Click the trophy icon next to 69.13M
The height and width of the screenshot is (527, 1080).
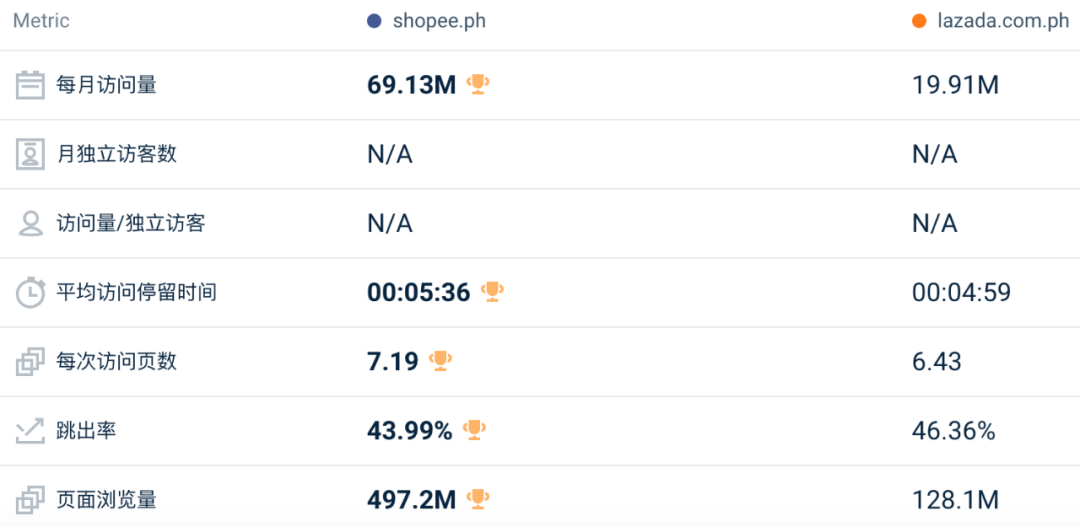(478, 85)
